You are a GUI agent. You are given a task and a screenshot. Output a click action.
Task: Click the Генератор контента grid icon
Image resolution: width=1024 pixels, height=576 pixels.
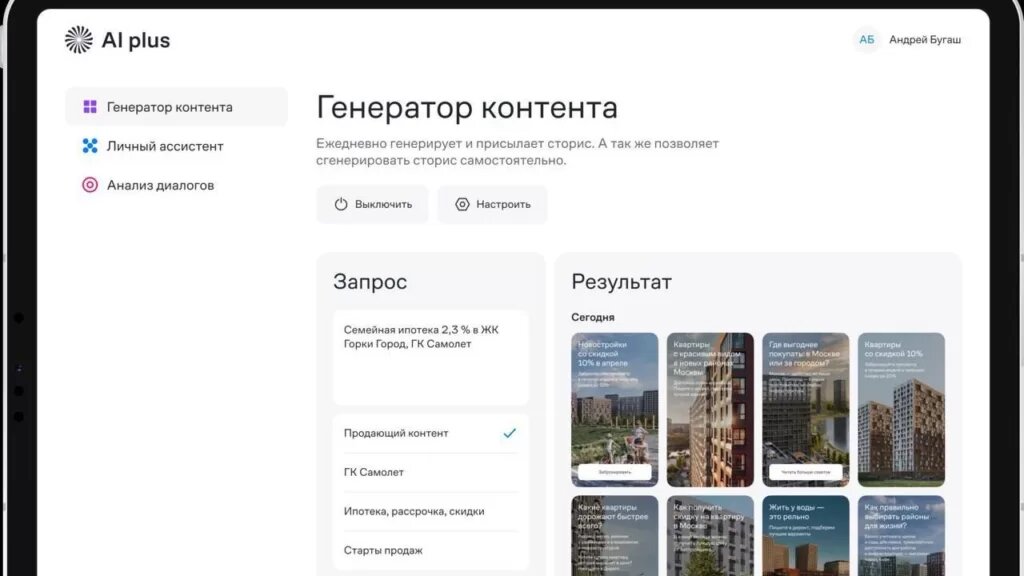90,106
